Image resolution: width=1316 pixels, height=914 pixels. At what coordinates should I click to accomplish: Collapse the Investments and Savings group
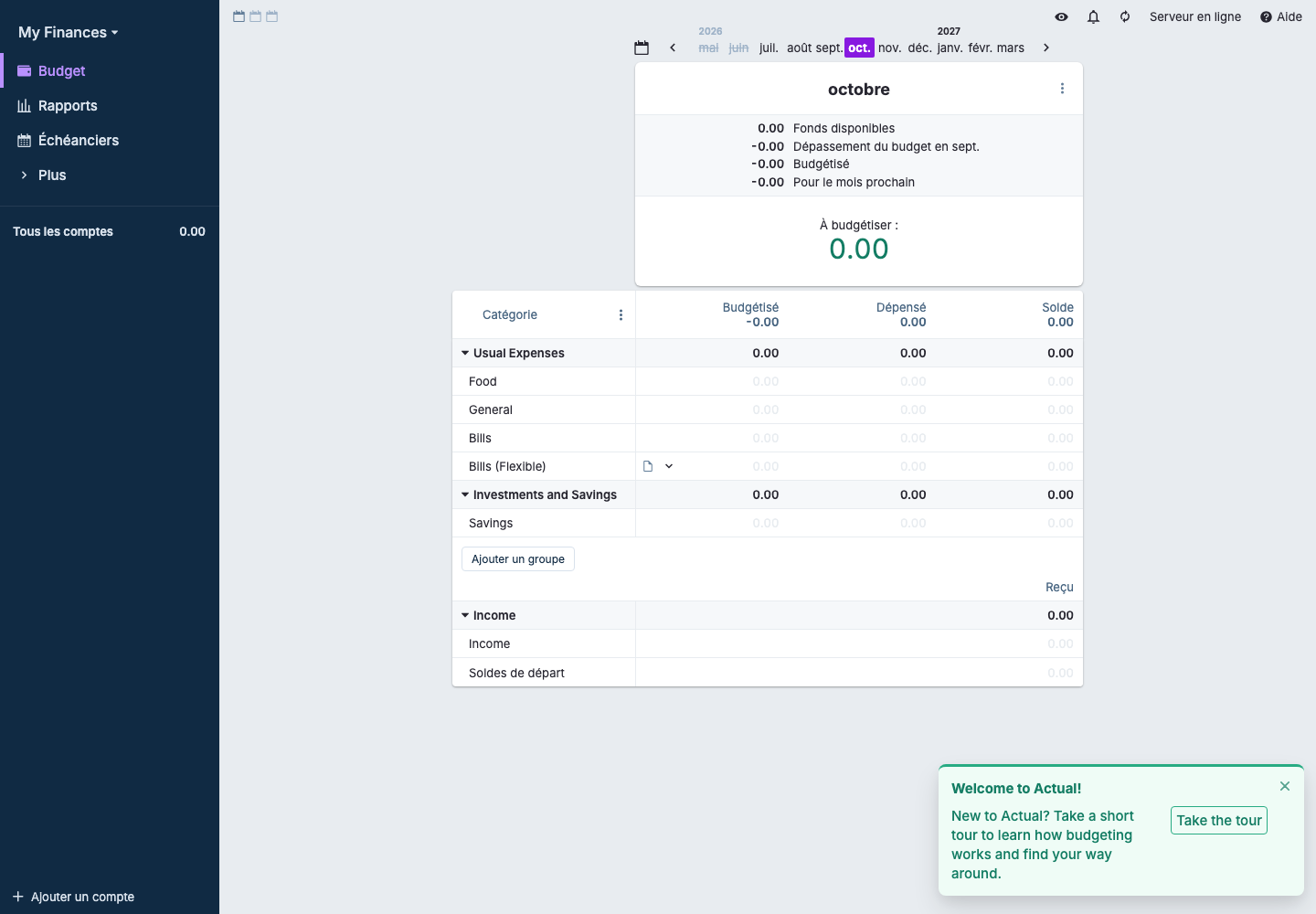tap(465, 494)
